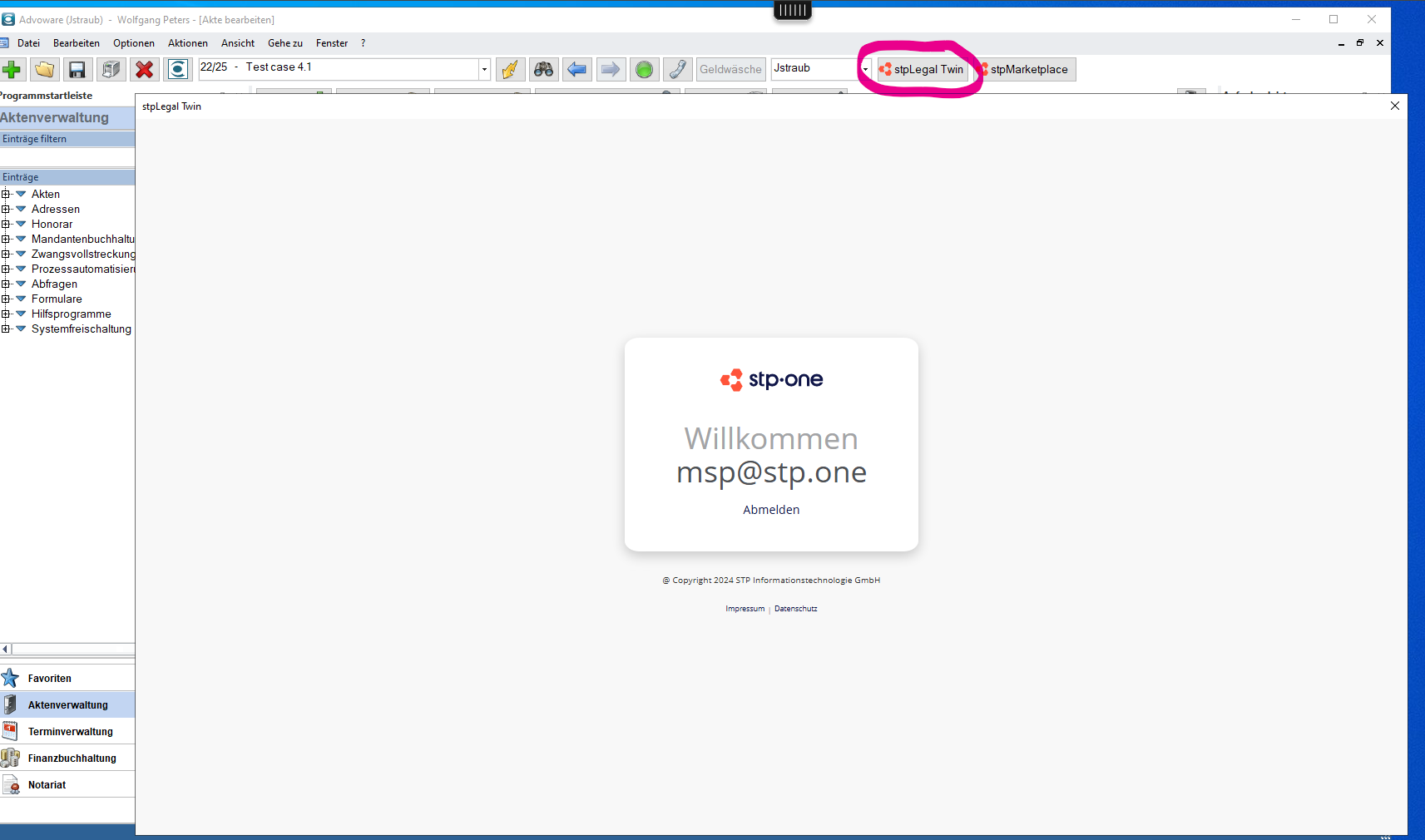Select the Aktenverwaltung sidebar section

pyautogui.click(x=67, y=704)
